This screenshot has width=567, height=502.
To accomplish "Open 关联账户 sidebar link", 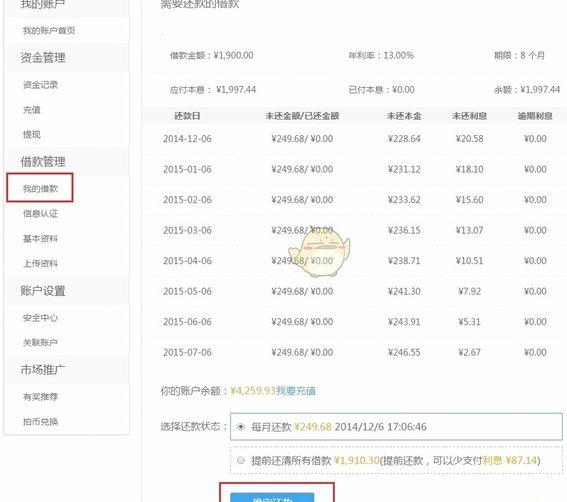I will click(x=40, y=342).
